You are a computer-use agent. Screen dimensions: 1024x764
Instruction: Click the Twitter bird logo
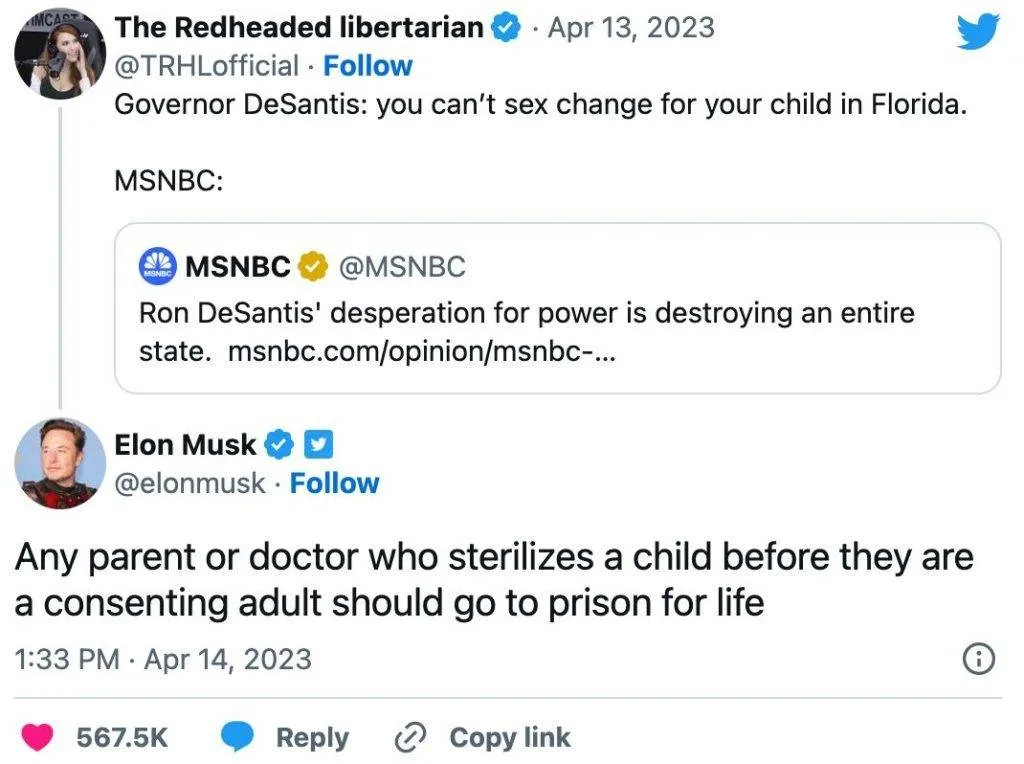[977, 29]
